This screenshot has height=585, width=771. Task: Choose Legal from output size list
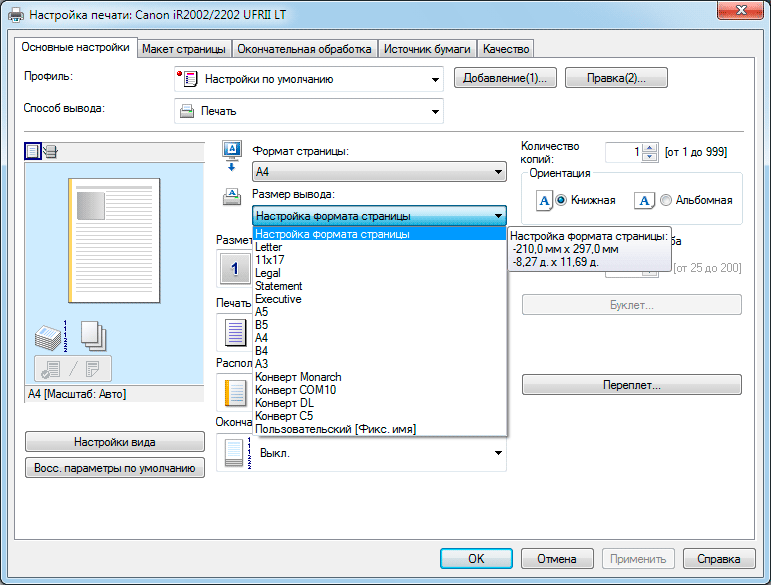pyautogui.click(x=380, y=273)
